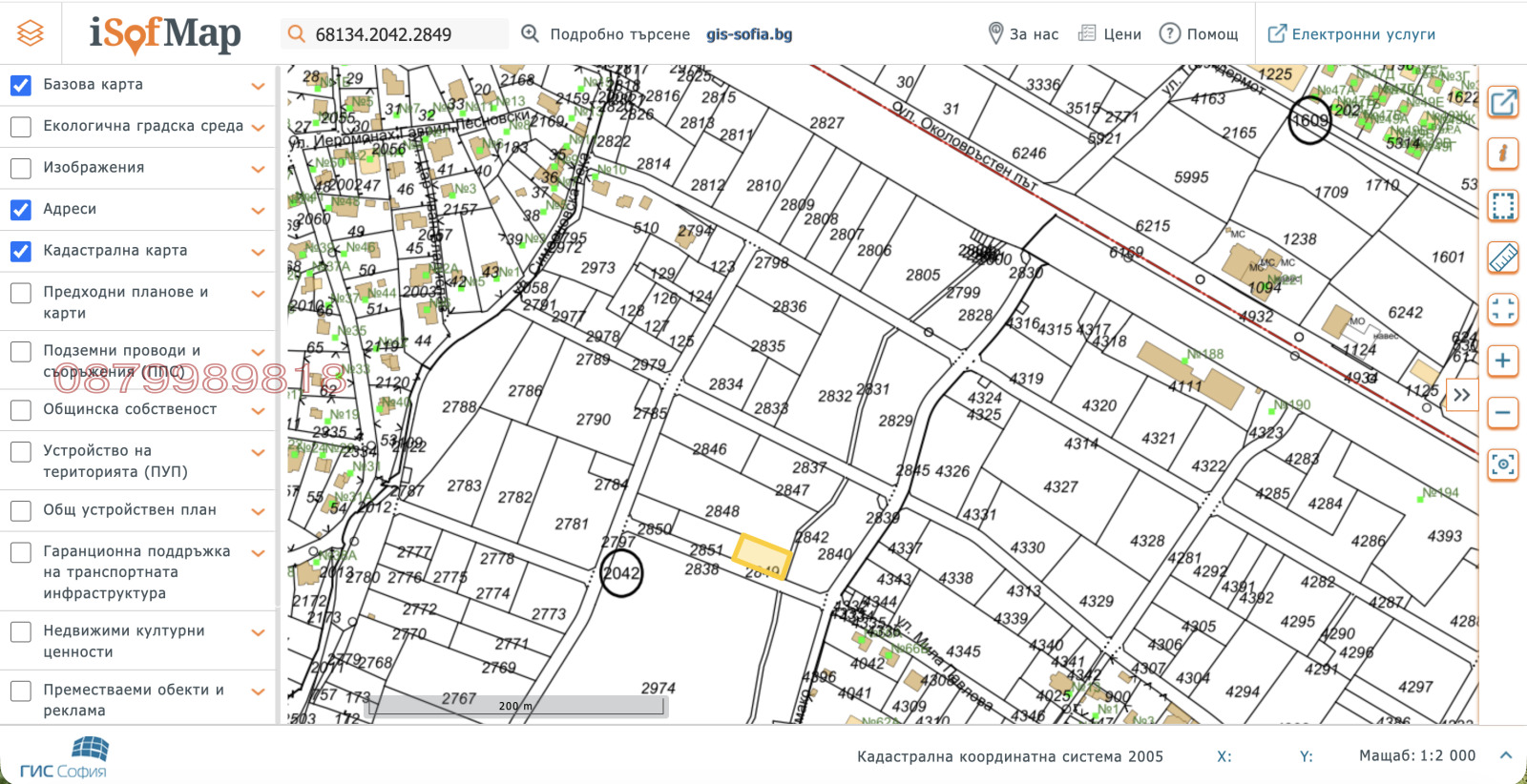Click the locate position target icon
Image resolution: width=1527 pixels, height=784 pixels.
(x=1503, y=464)
